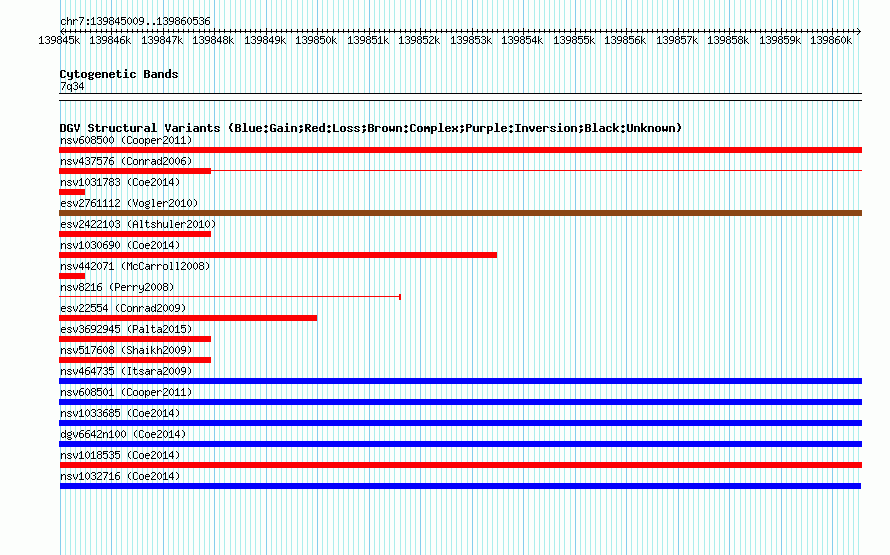Open the dgv6642n100 (Coe2014) label
This screenshot has width=890, height=555.
[x=123, y=434]
